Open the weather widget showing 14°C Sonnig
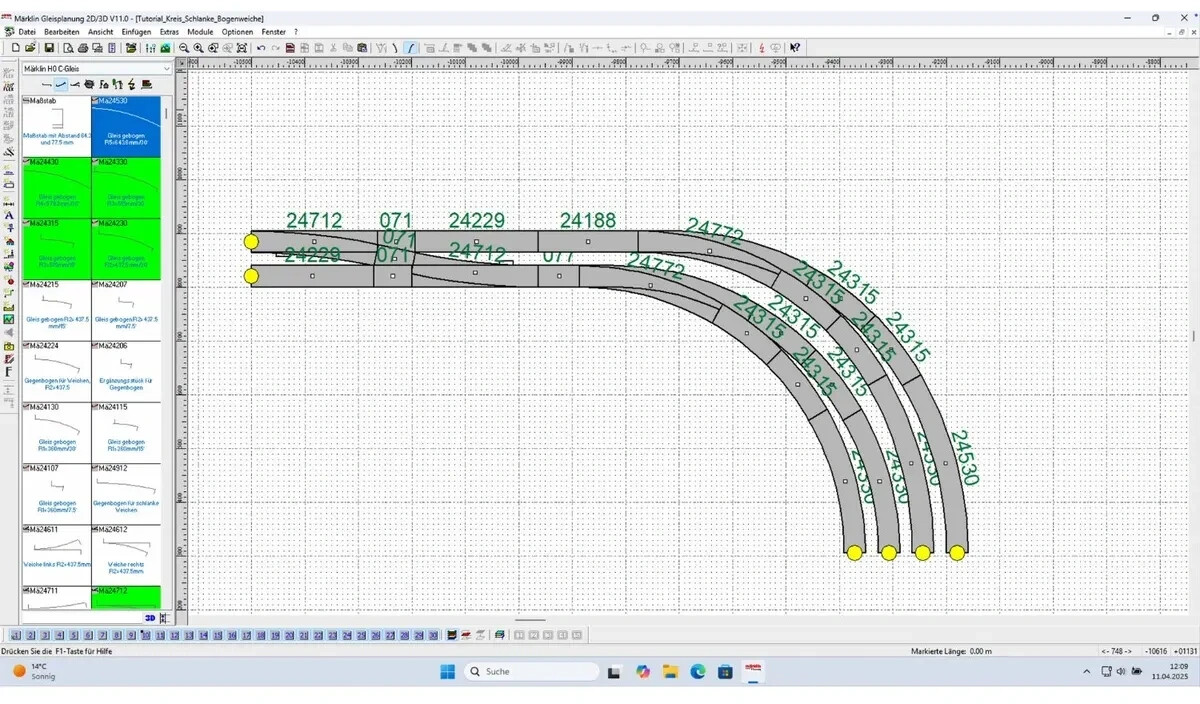This screenshot has height=704, width=1200. tap(34, 671)
